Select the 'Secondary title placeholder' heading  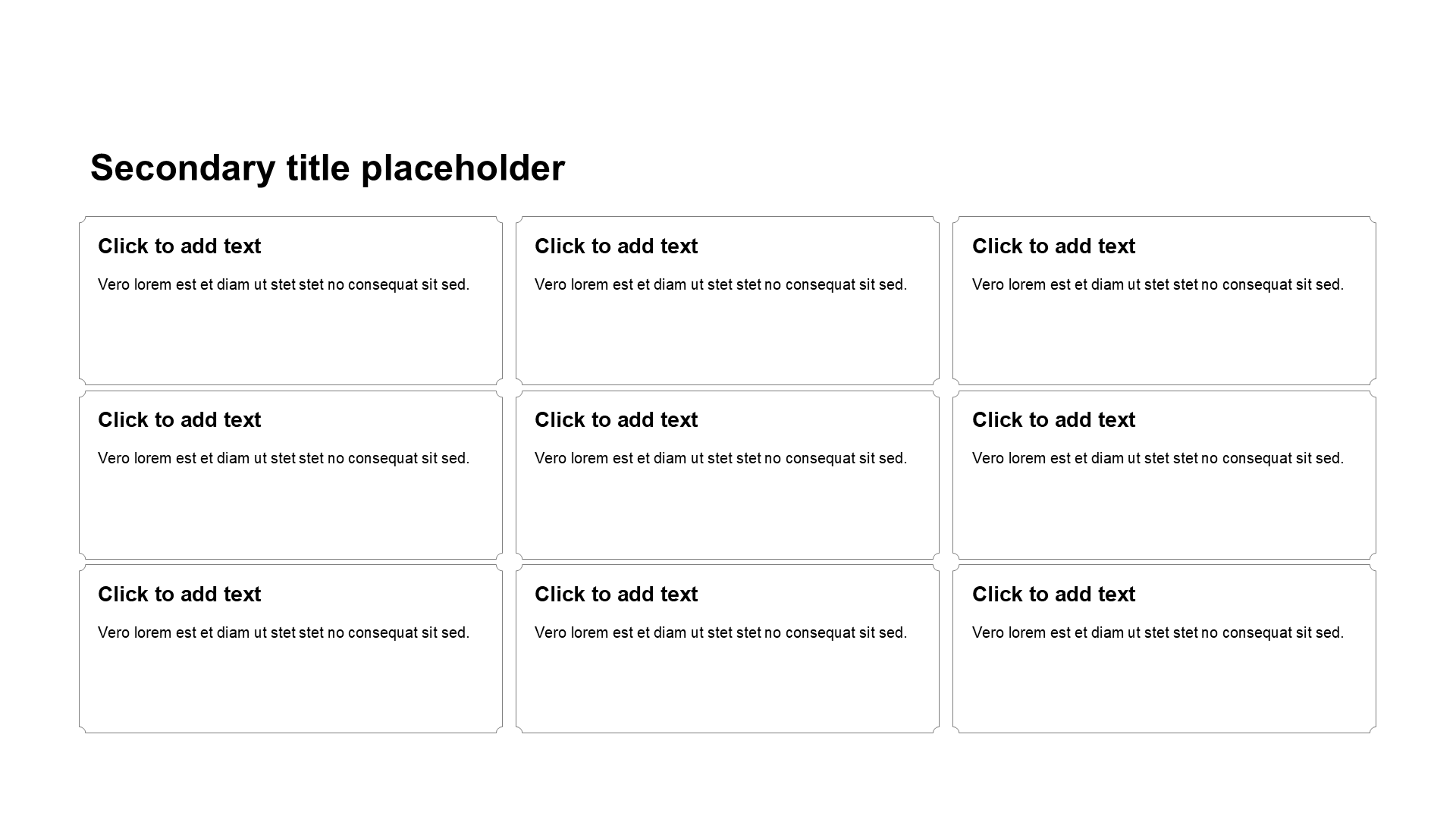pos(328,168)
